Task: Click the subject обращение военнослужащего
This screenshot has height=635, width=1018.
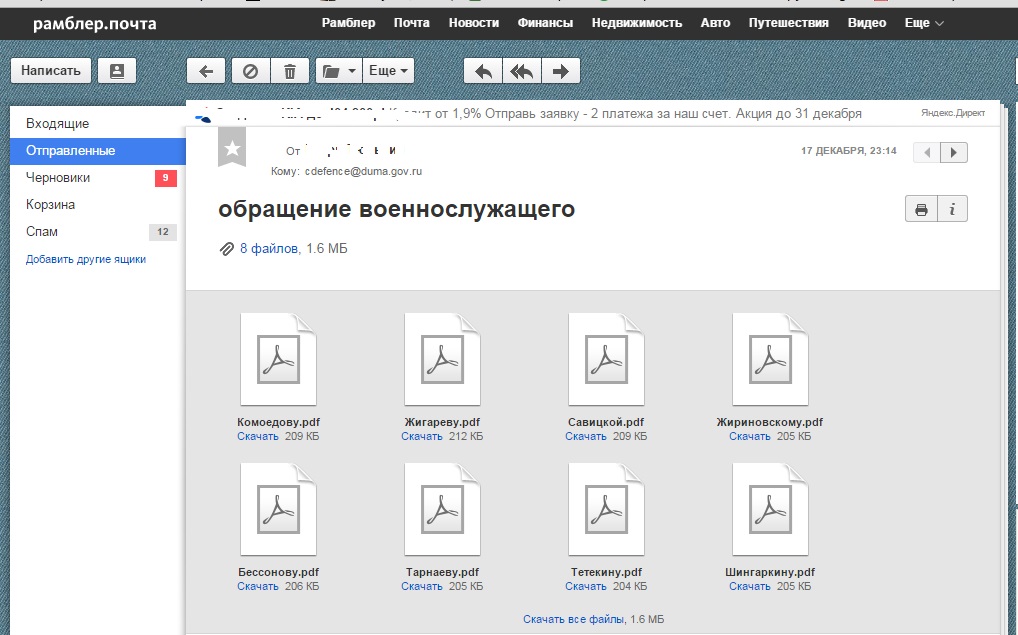Action: pyautogui.click(x=397, y=209)
